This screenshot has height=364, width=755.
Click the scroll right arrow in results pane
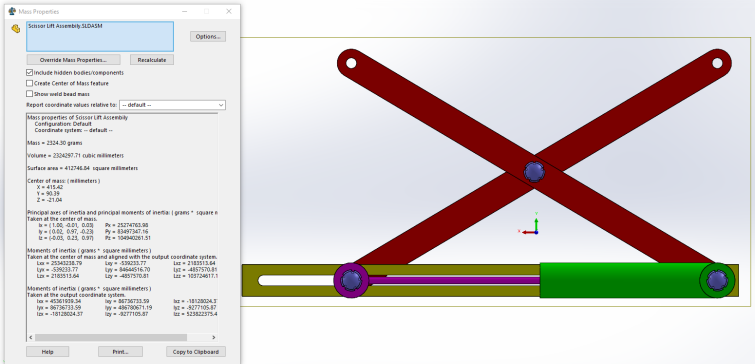point(214,338)
